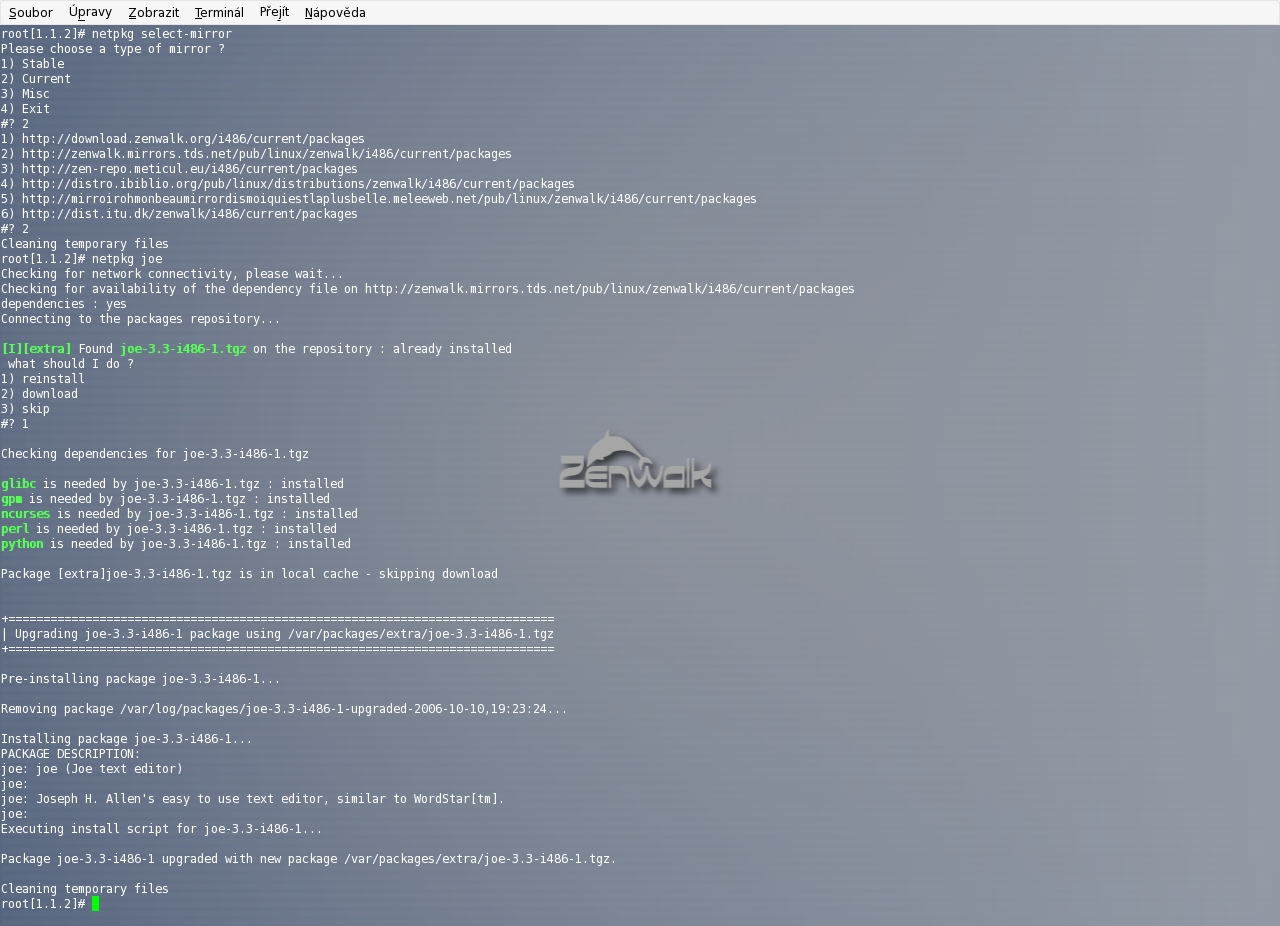Click the '2) download' option text
This screenshot has width=1280, height=926.
click(39, 394)
